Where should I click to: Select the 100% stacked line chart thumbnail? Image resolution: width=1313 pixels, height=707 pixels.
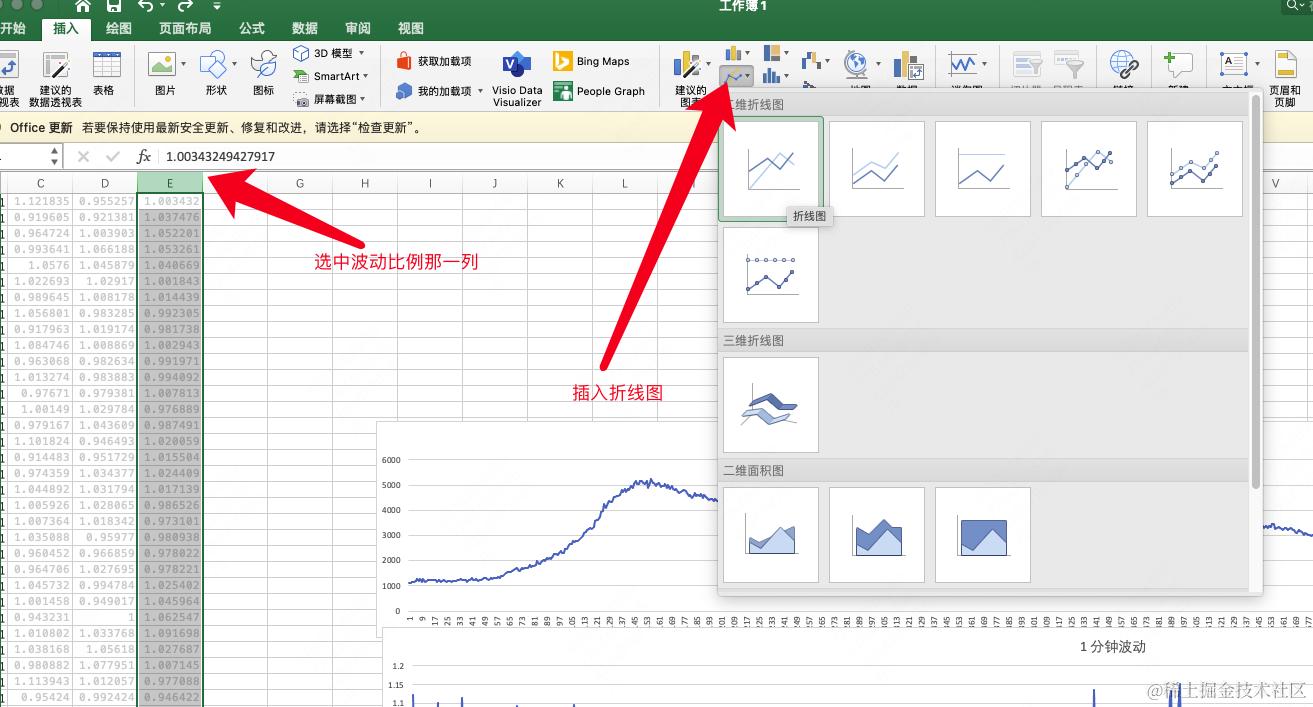coord(983,169)
